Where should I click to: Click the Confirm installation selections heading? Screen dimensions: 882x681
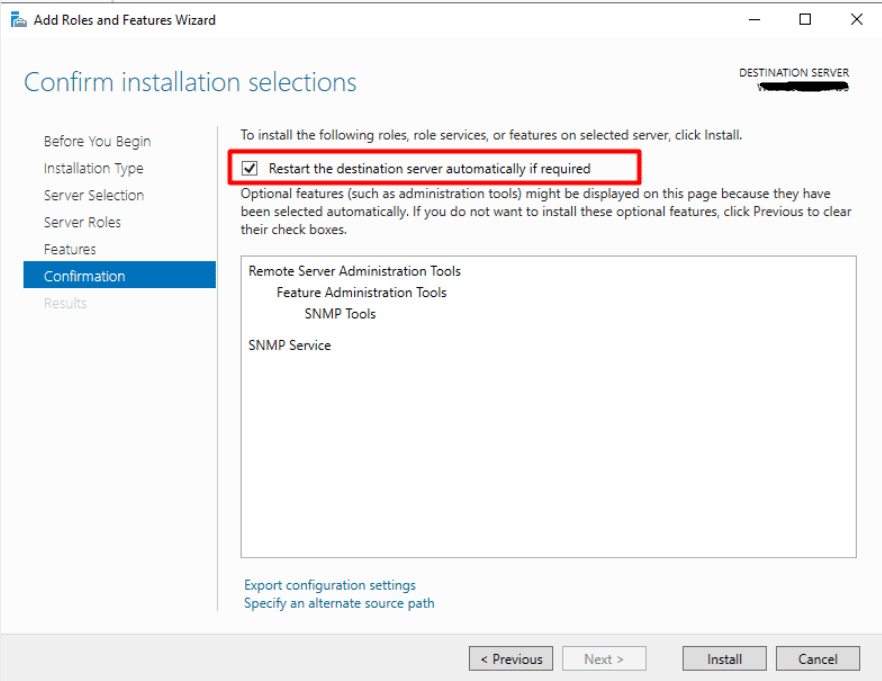190,82
